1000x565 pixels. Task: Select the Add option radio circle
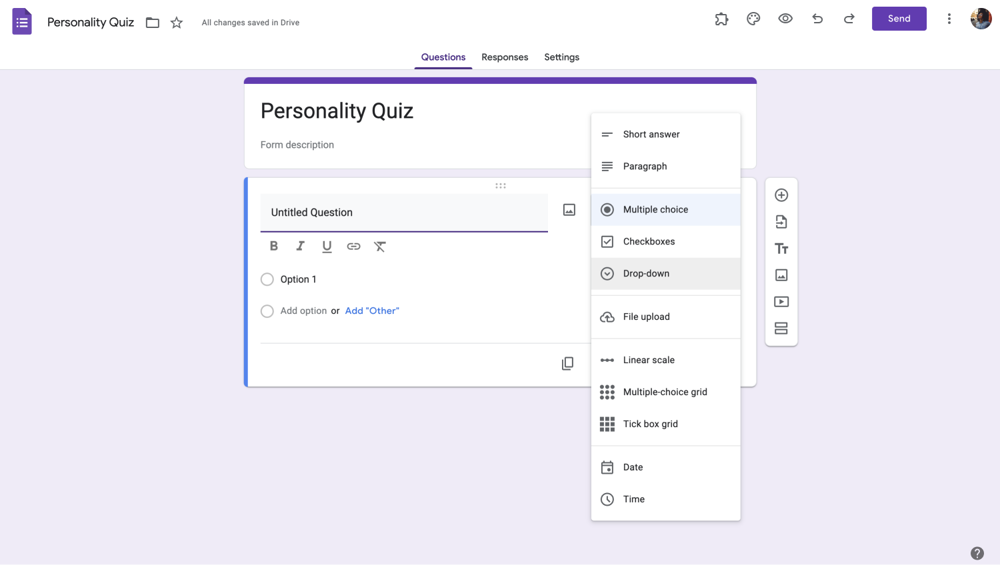(267, 311)
